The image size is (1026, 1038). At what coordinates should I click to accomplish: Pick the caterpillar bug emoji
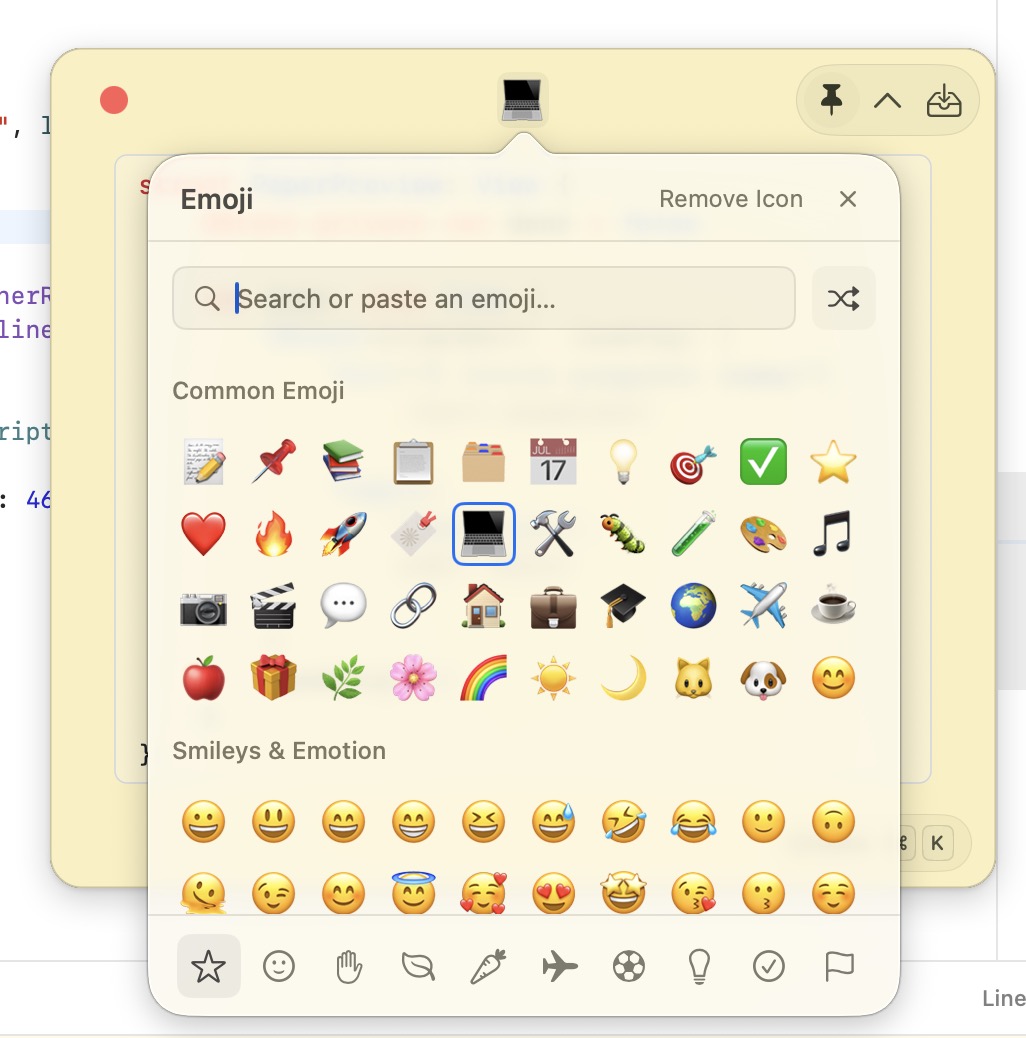[x=624, y=534]
